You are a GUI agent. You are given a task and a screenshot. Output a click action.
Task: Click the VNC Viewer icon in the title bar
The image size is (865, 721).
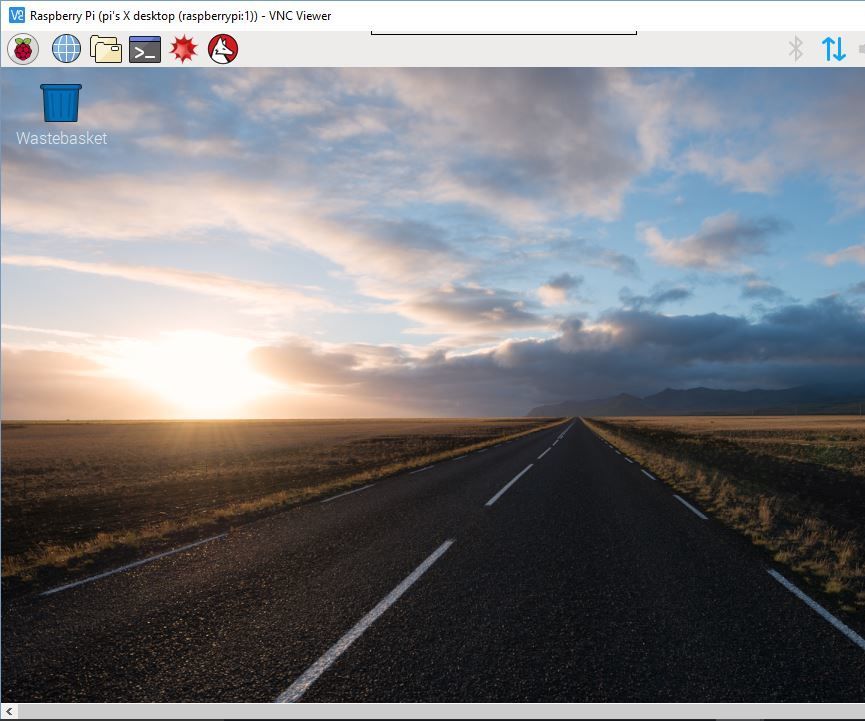(14, 15)
